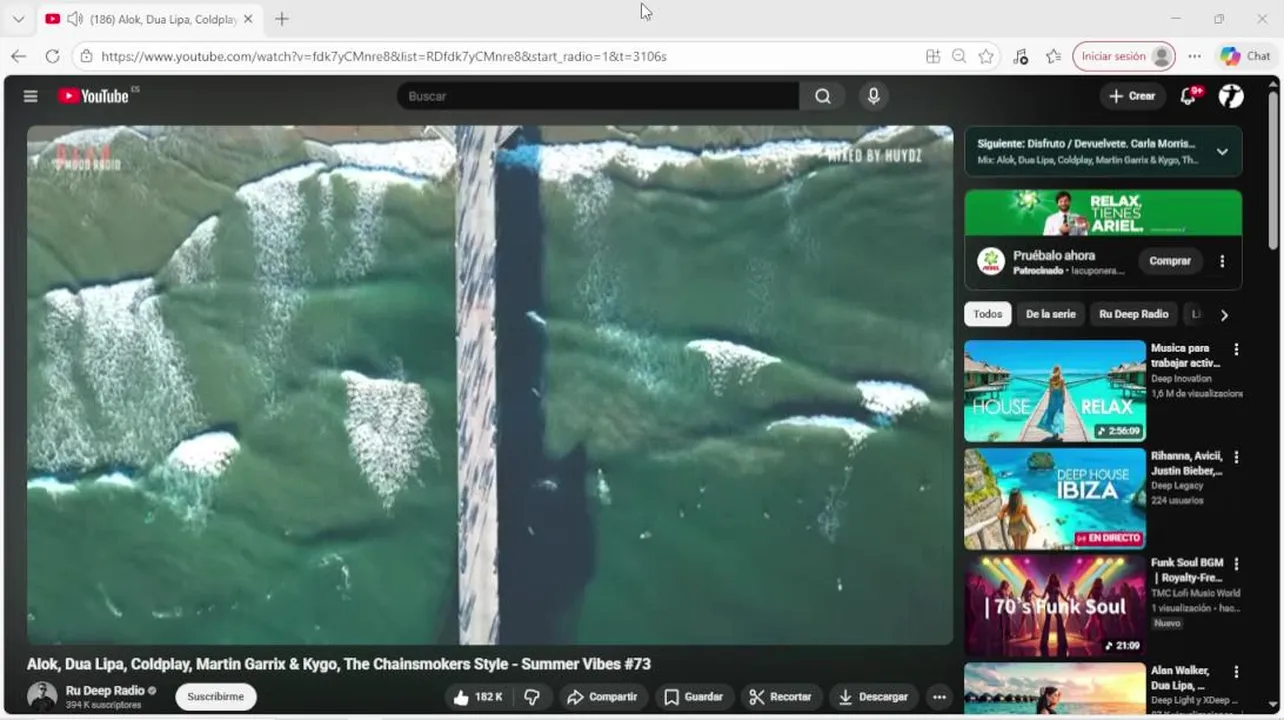The image size is (1284, 720).
Task: Open options for Funk Soul BGM video
Action: 1236,564
